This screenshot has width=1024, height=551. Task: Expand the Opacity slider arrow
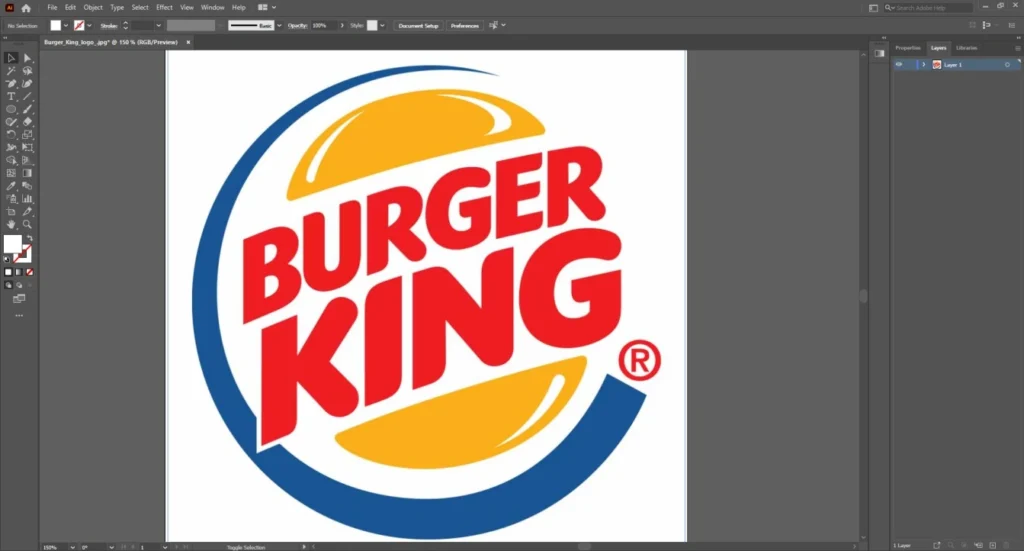342,25
